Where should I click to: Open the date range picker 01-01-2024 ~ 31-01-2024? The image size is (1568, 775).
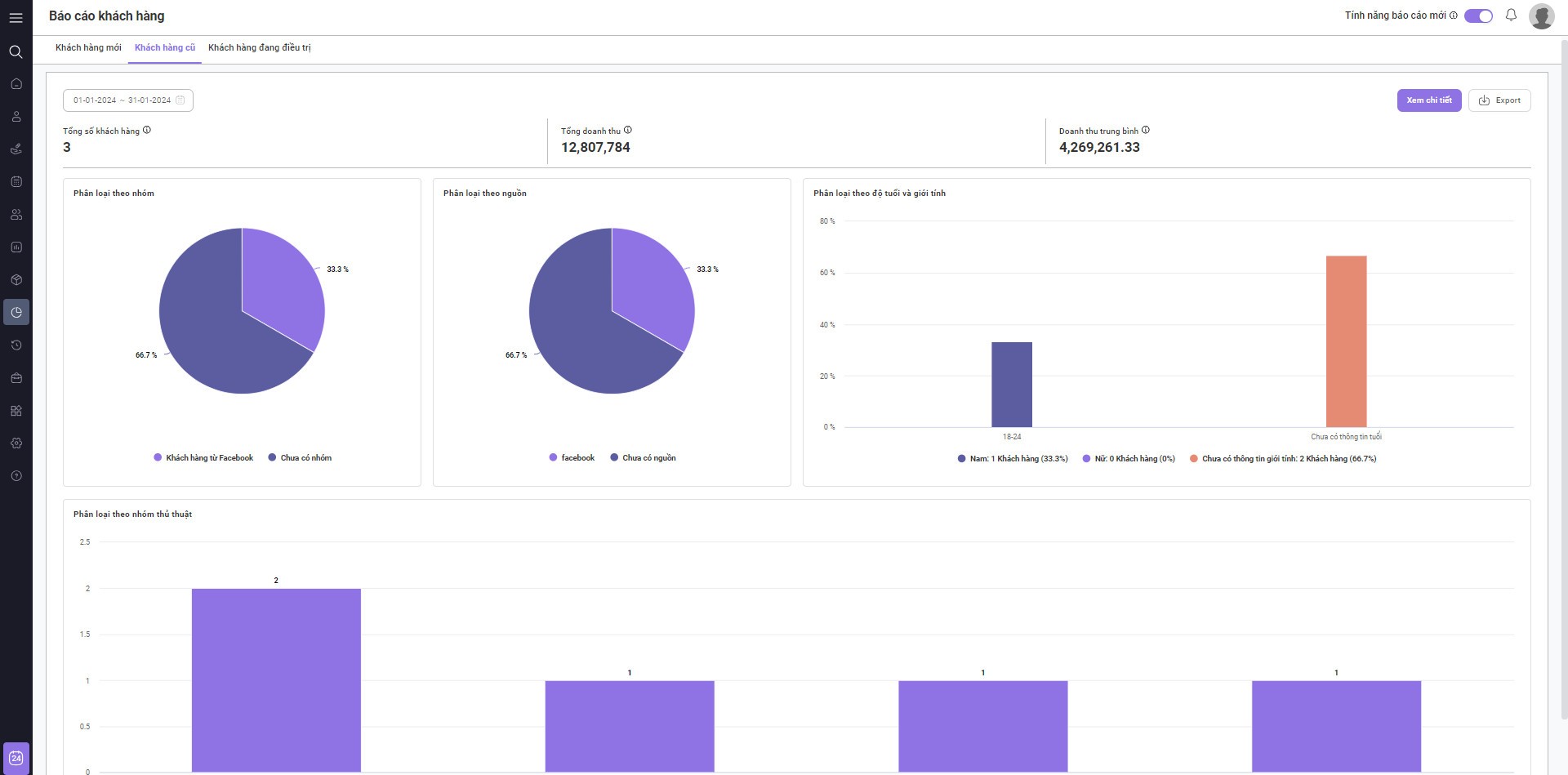128,100
